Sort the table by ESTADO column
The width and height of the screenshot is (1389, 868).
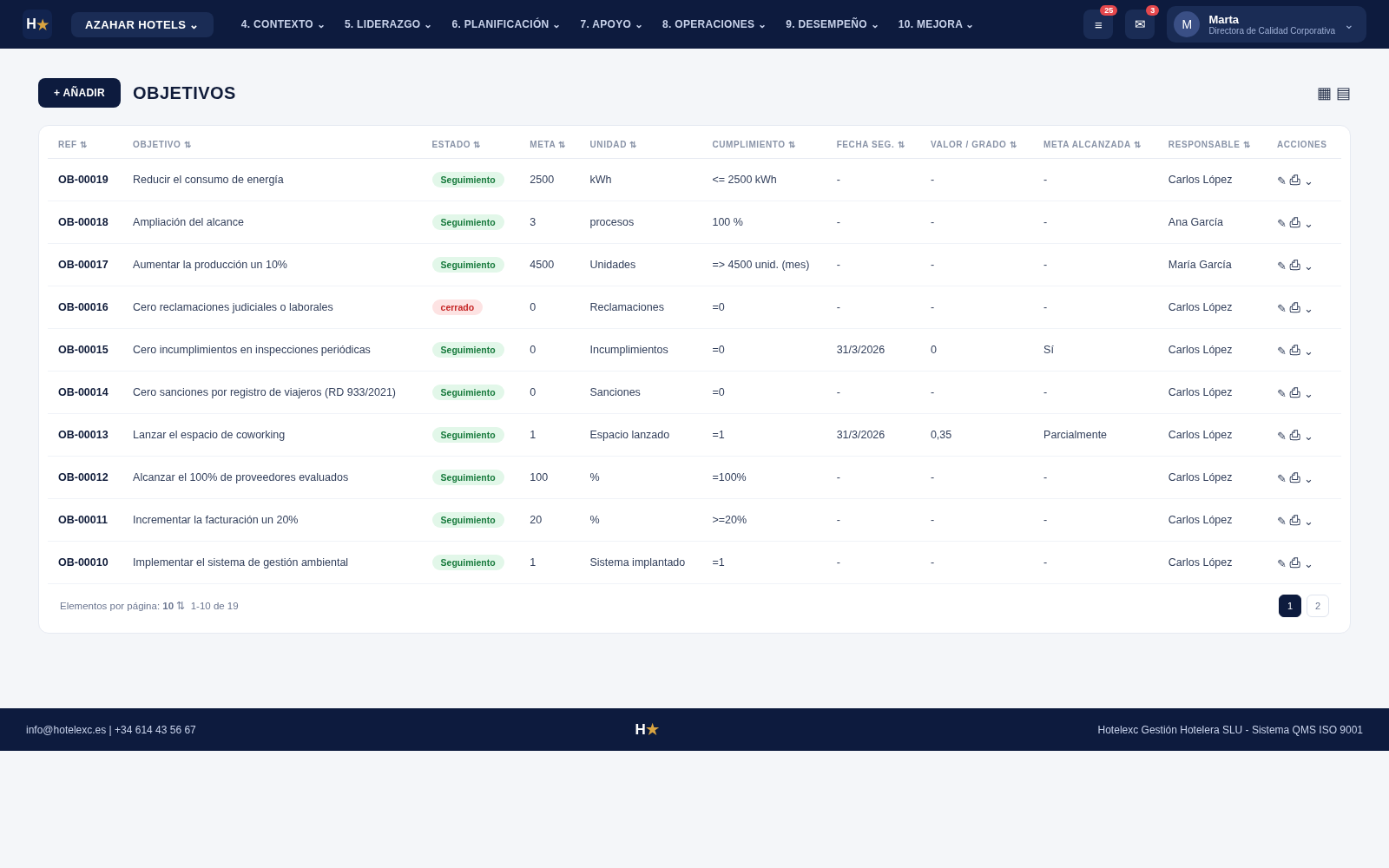456,145
